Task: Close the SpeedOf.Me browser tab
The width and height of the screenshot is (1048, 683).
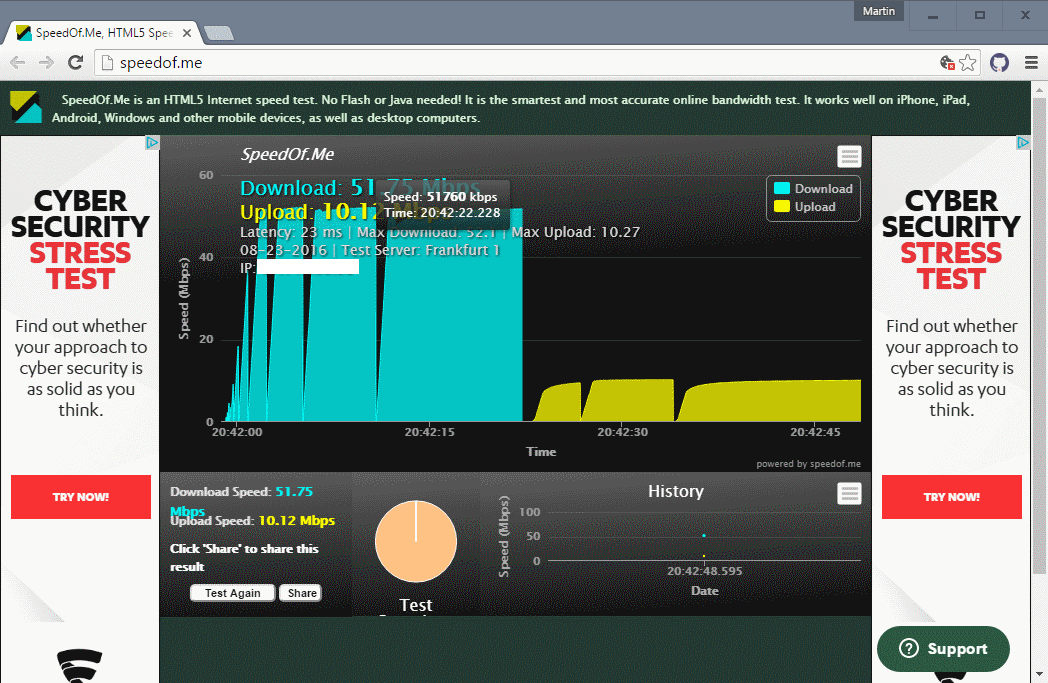Action: 187,33
